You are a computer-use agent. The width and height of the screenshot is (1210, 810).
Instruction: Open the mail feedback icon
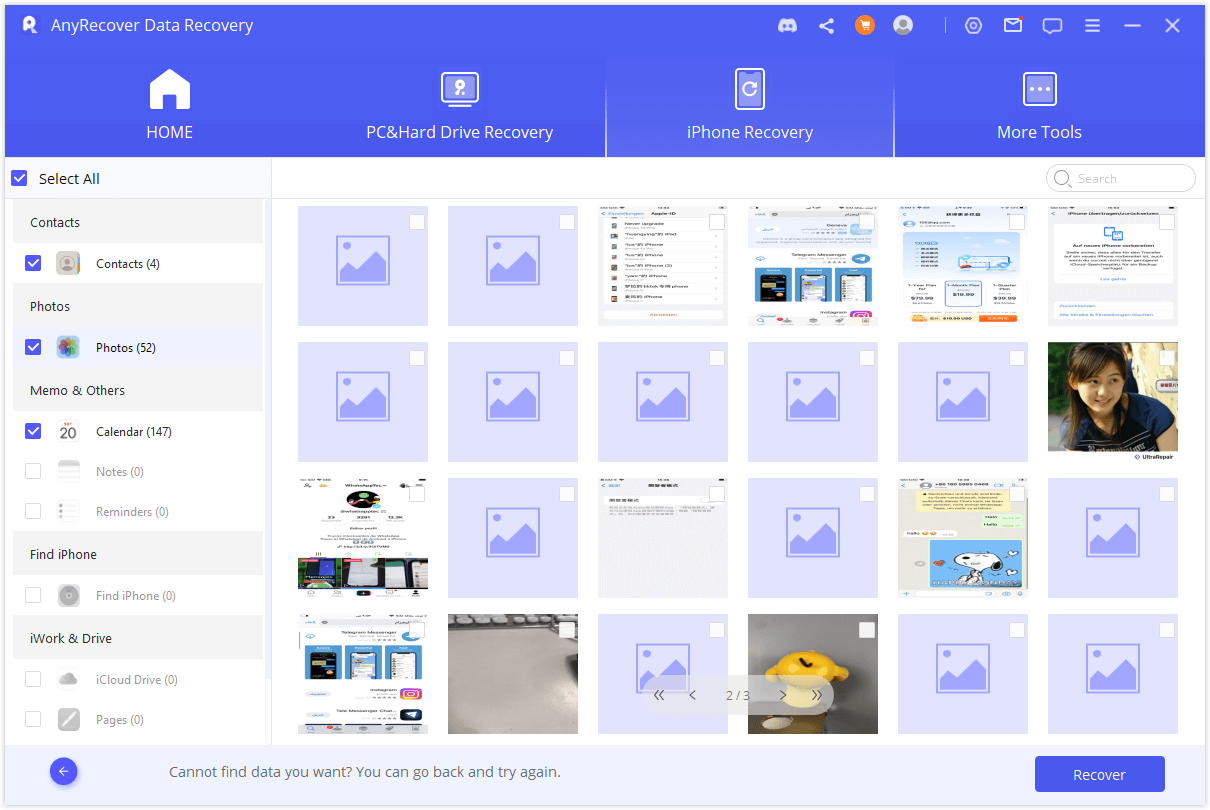[x=1013, y=26]
